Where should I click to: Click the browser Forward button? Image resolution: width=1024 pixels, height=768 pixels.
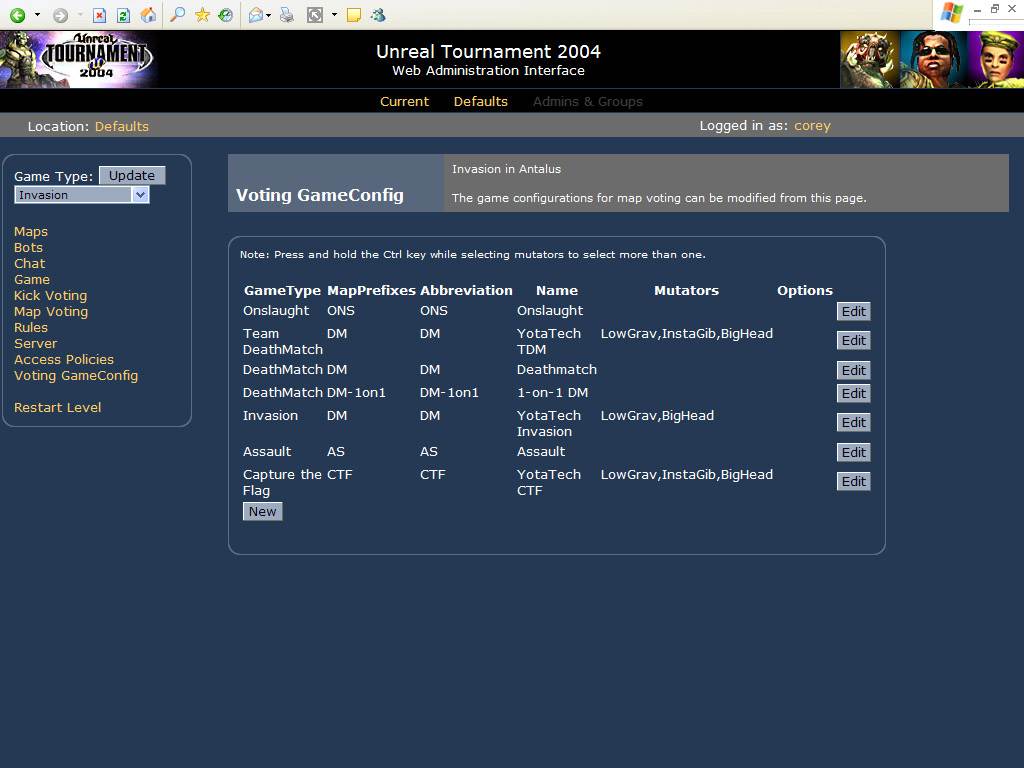tap(60, 15)
